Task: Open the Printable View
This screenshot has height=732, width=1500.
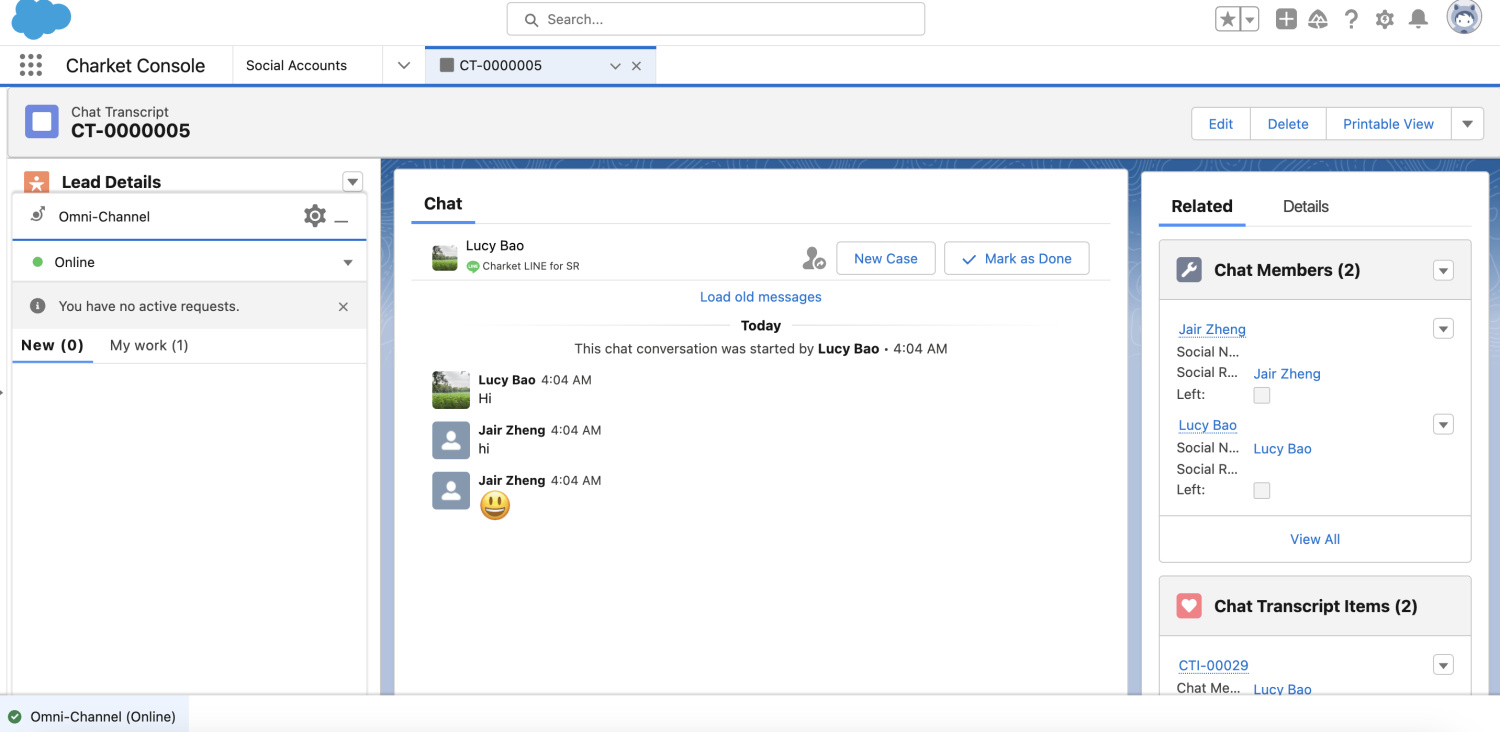Action: 1388,124
